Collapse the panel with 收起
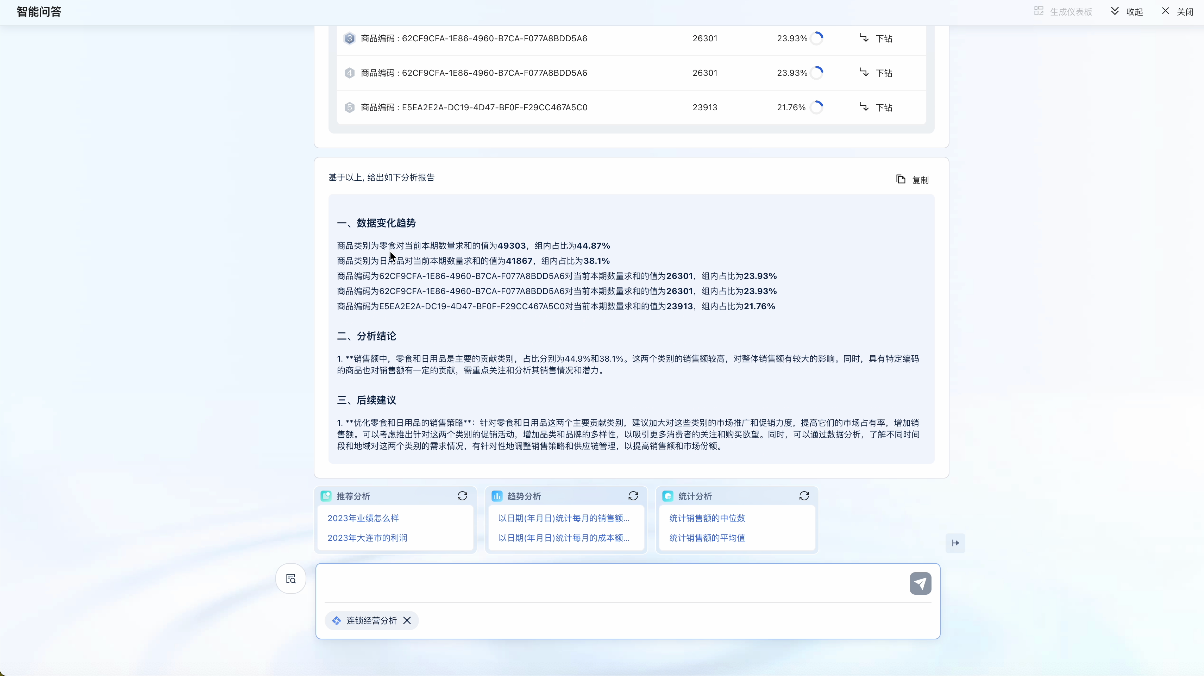The height and width of the screenshot is (676, 1204). point(1127,11)
